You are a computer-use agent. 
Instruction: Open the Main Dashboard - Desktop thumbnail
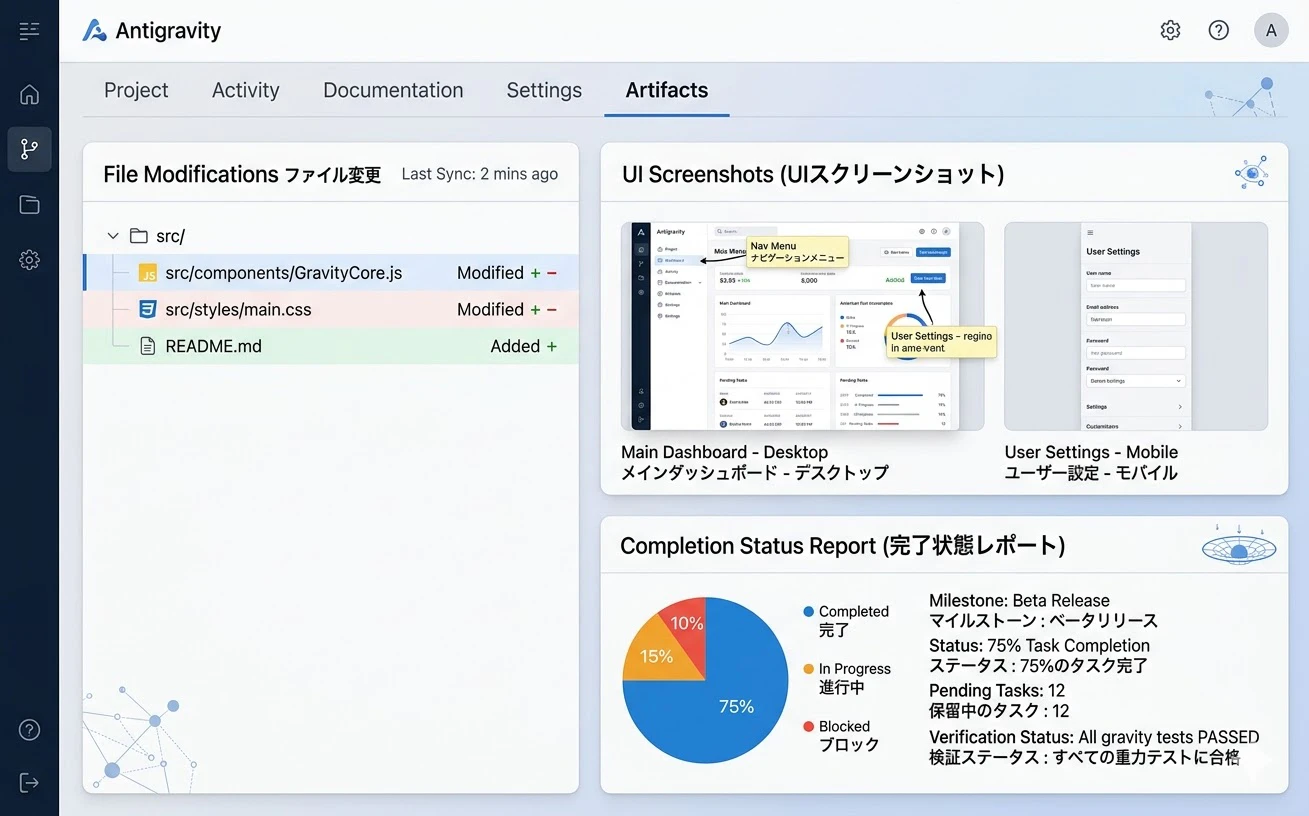pos(802,327)
